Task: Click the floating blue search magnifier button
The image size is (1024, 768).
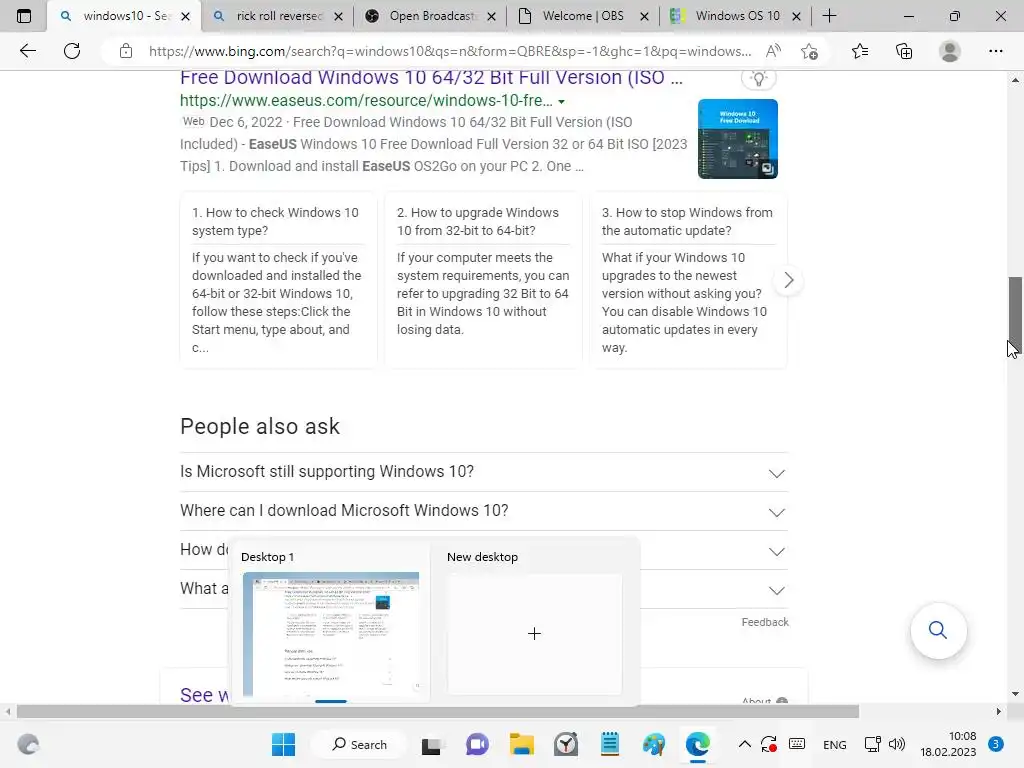Action: [938, 630]
